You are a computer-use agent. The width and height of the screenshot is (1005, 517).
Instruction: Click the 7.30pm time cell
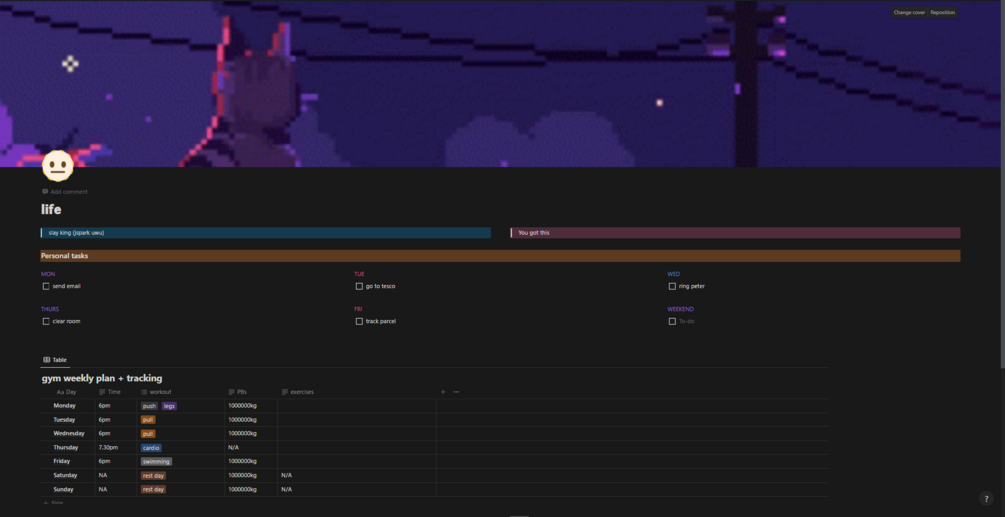(x=116, y=448)
